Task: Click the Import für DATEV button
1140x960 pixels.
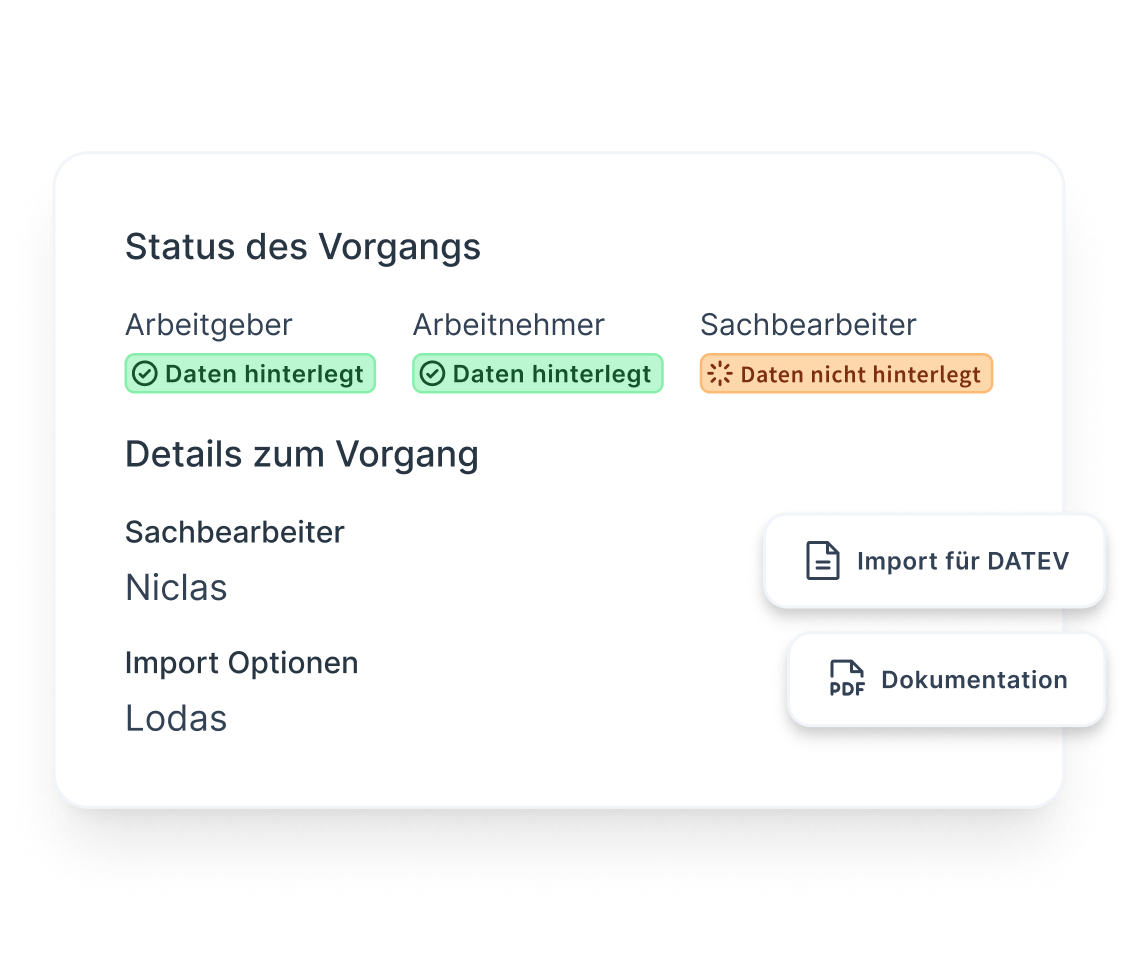Action: point(934,561)
